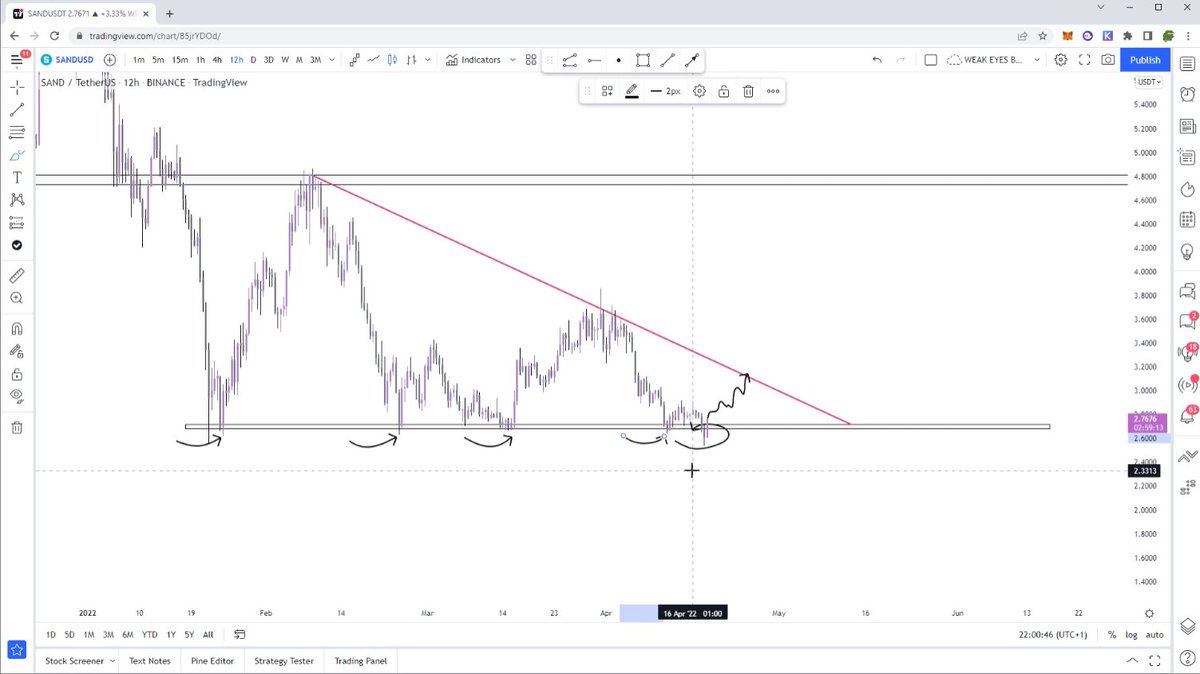Open the timezone 22:00:46 (UTC+1) menu
The width and height of the screenshot is (1200, 674).
pos(1054,634)
